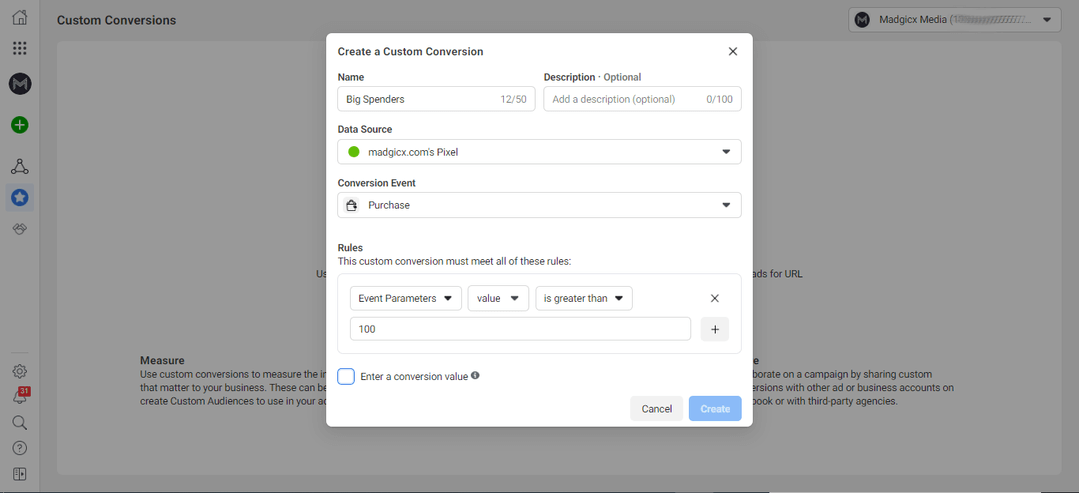1079x493 pixels.
Task: Click the Measure heading in background page
Action: [x=162, y=361]
